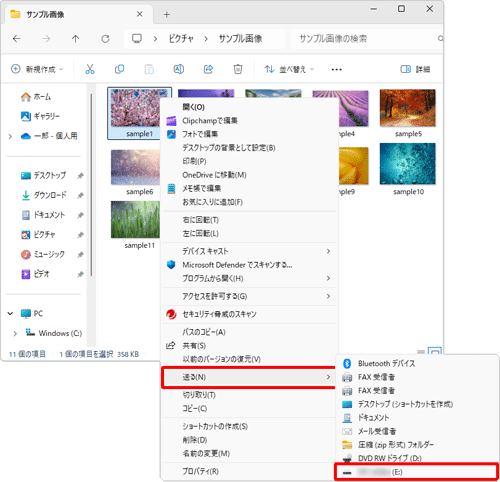This screenshot has width=500, height=482.
Task: Click the Paste icon in toolbar
Action: coord(149,69)
